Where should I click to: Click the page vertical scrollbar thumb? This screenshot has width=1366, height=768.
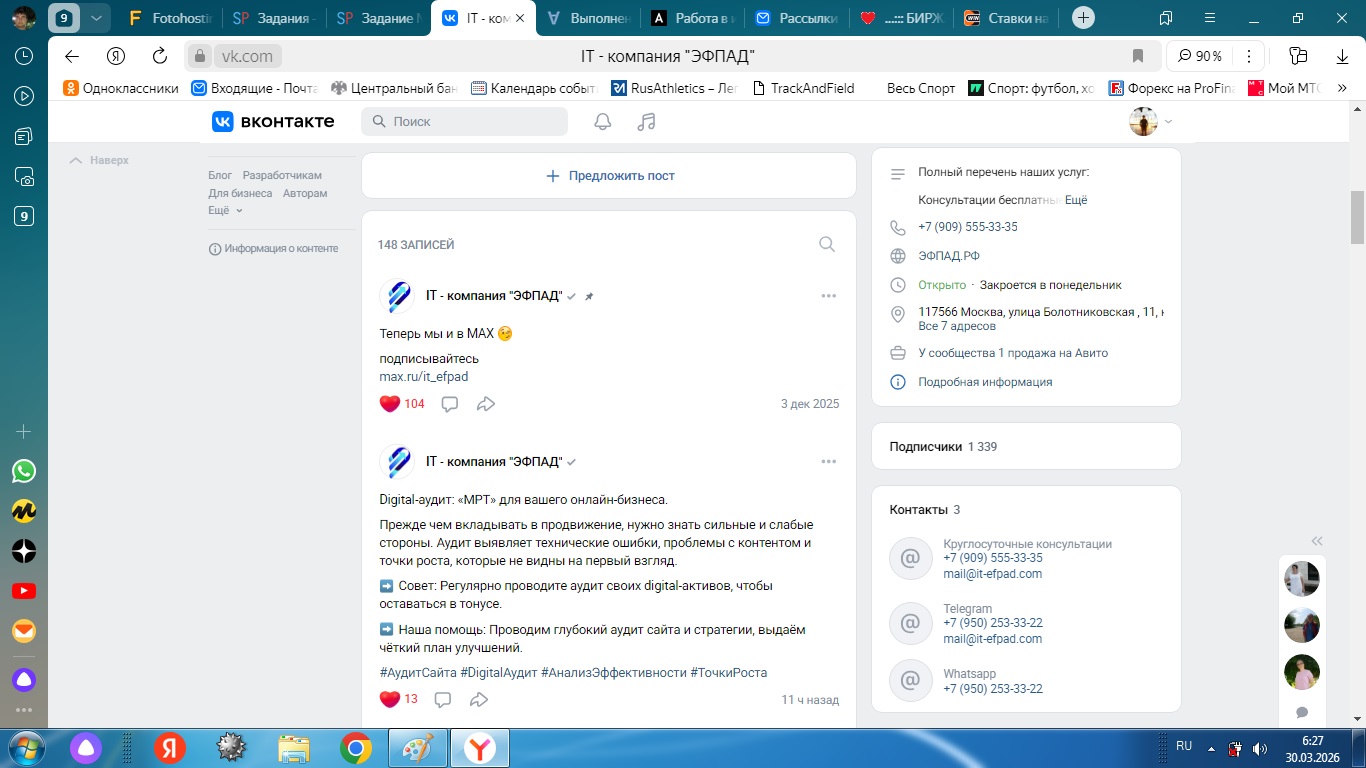[x=1357, y=216]
